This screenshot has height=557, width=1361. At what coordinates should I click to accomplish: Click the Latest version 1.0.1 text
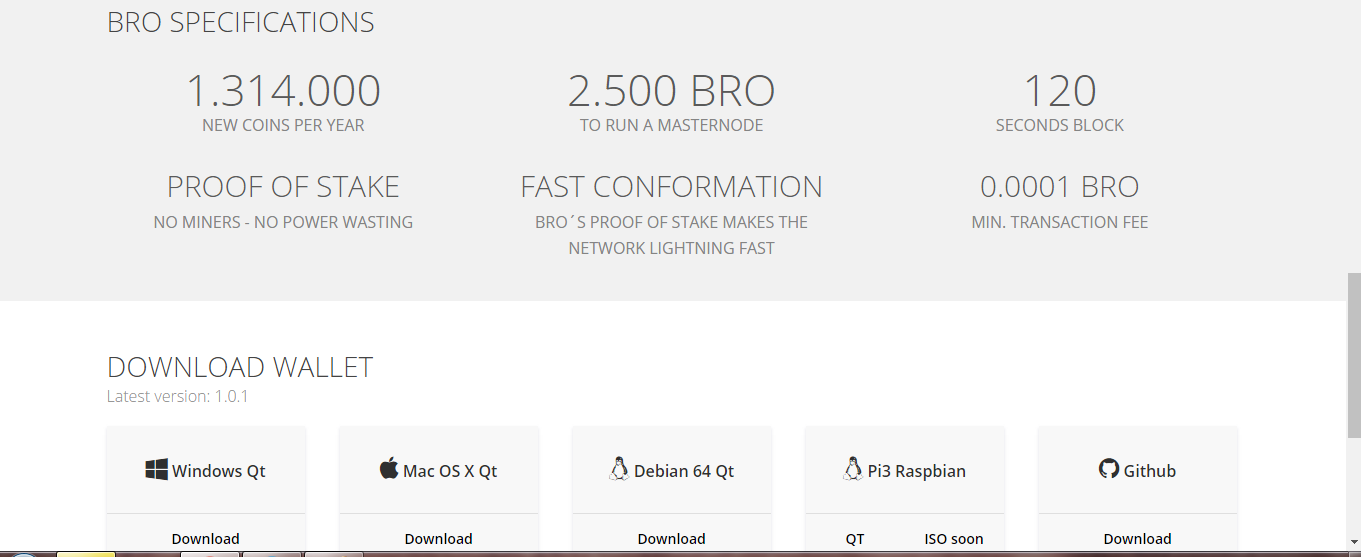(x=178, y=396)
